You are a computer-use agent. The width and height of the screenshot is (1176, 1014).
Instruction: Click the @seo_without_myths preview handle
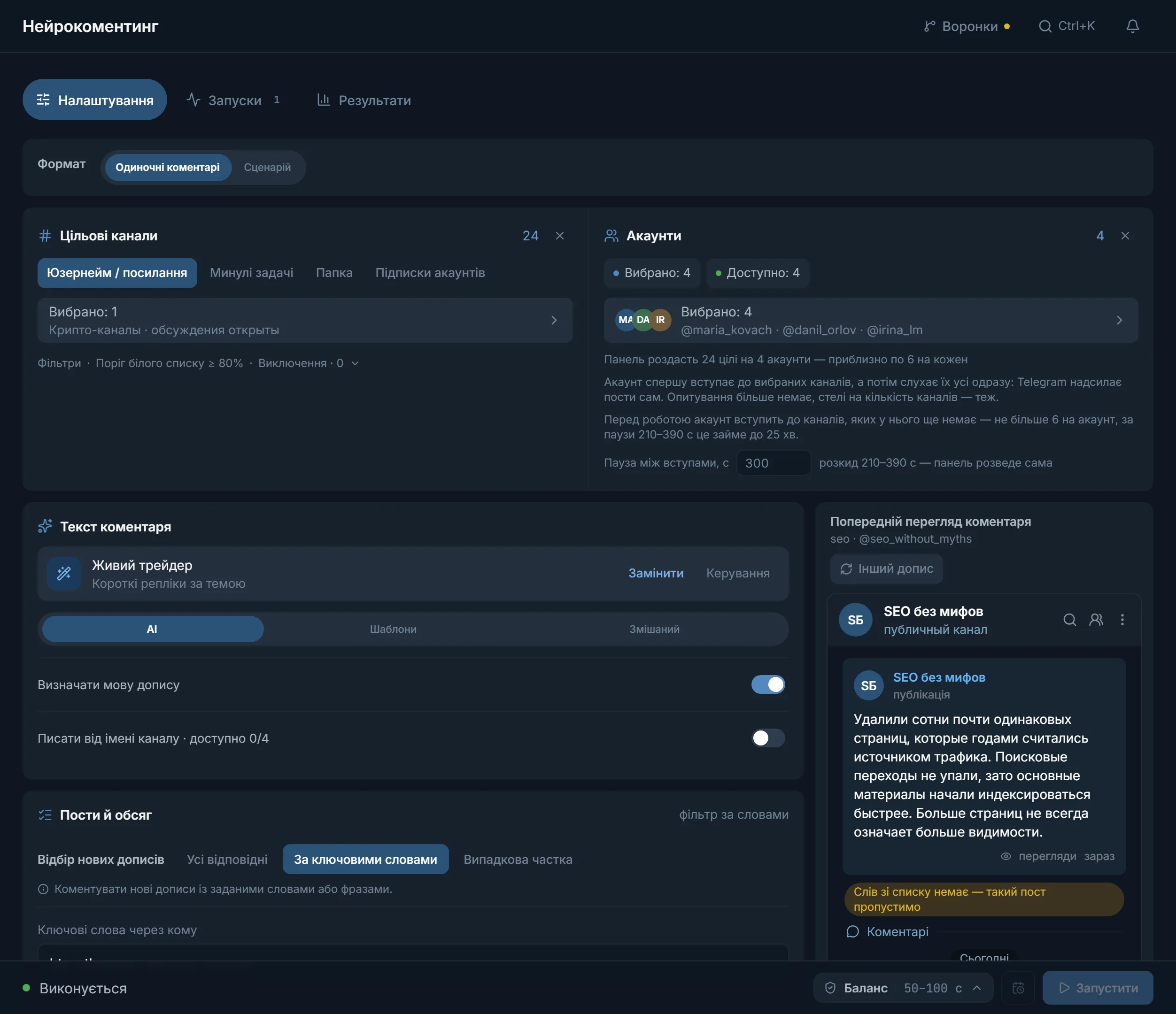pyautogui.click(x=915, y=539)
